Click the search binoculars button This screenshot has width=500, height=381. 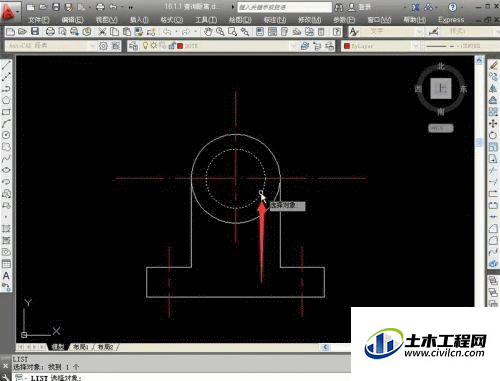pyautogui.click(x=339, y=7)
